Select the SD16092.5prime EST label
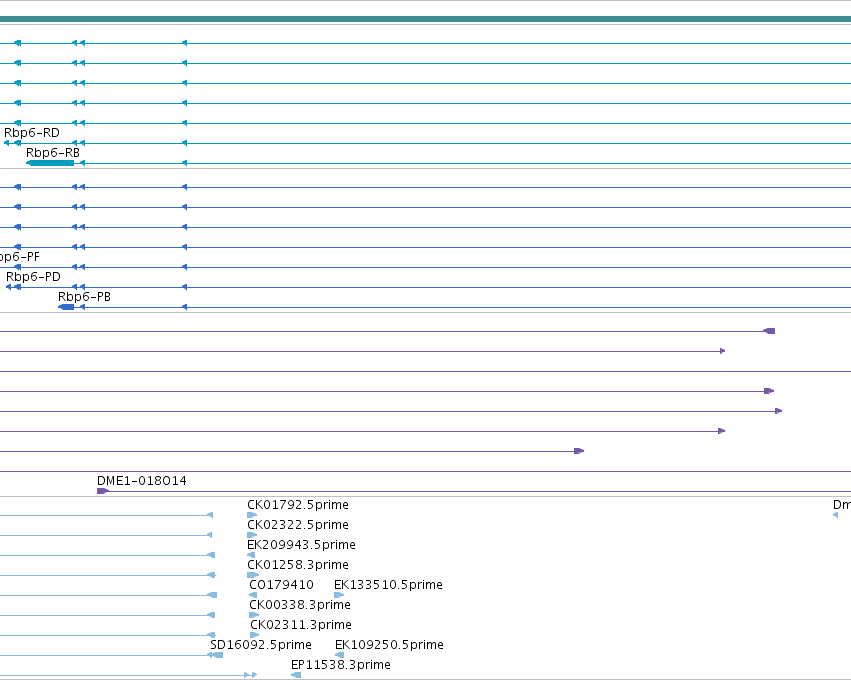The image size is (851, 680). click(261, 645)
